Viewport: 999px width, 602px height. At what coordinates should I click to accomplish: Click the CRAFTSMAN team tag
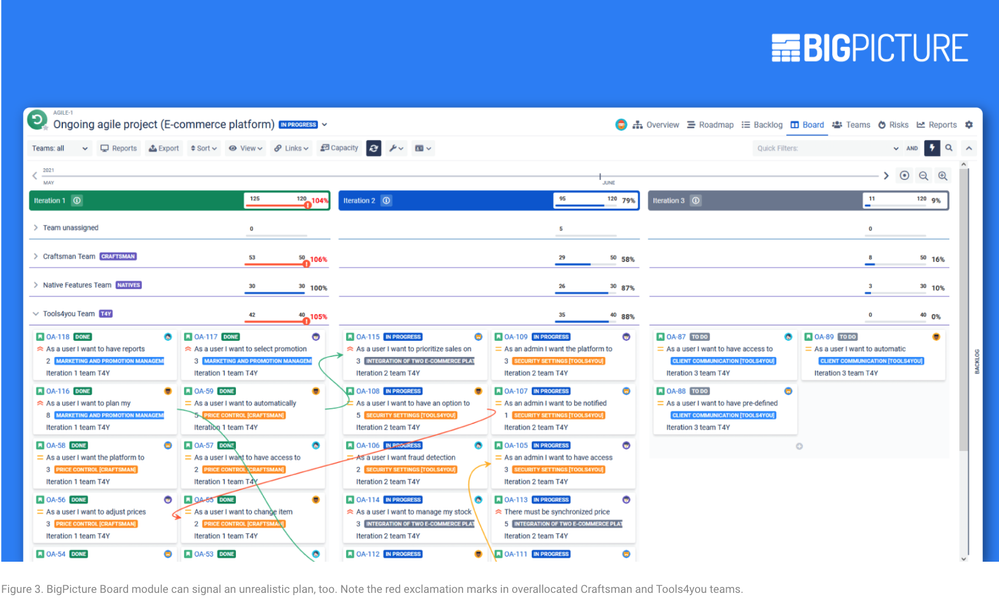coord(118,257)
